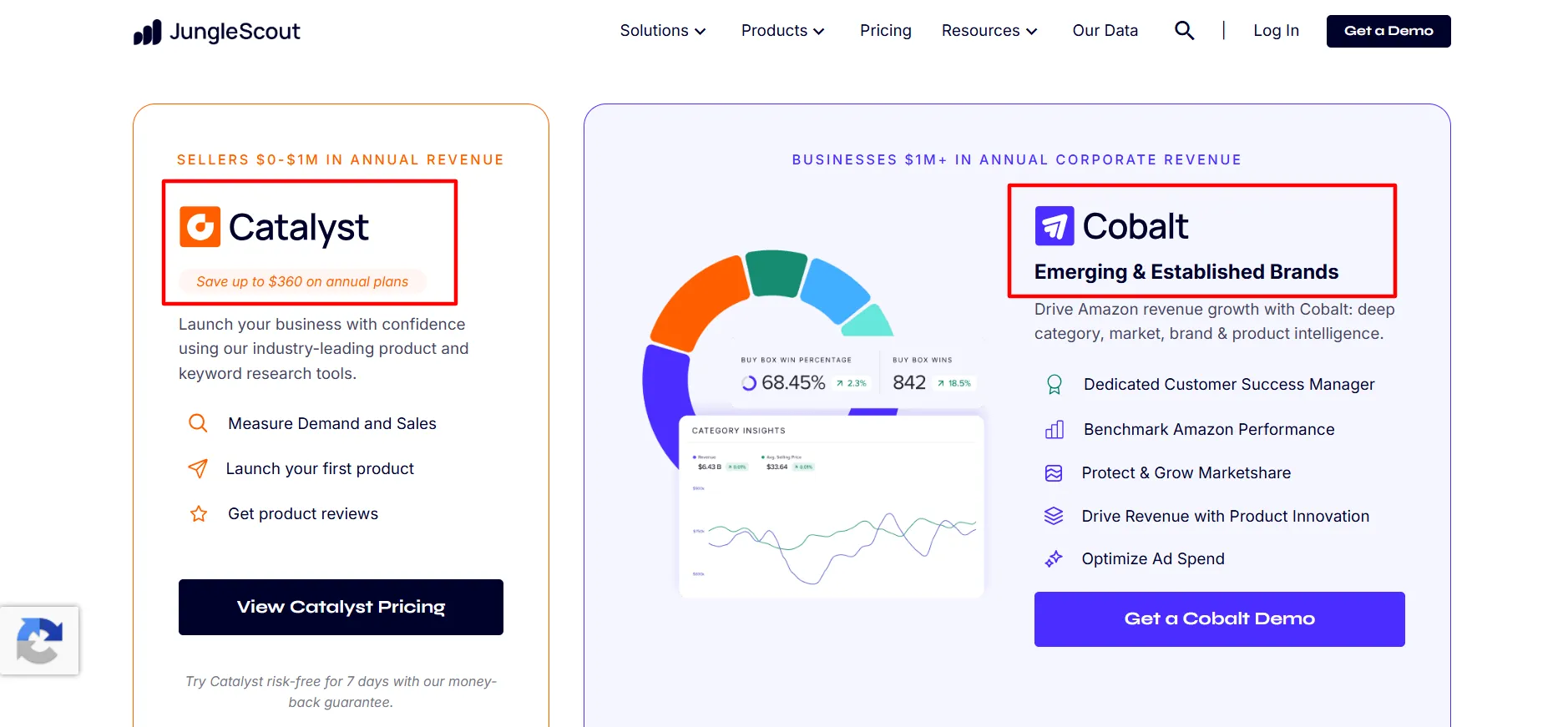Expand the Resources dropdown menu
This screenshot has height=727, width=1568.
(989, 31)
